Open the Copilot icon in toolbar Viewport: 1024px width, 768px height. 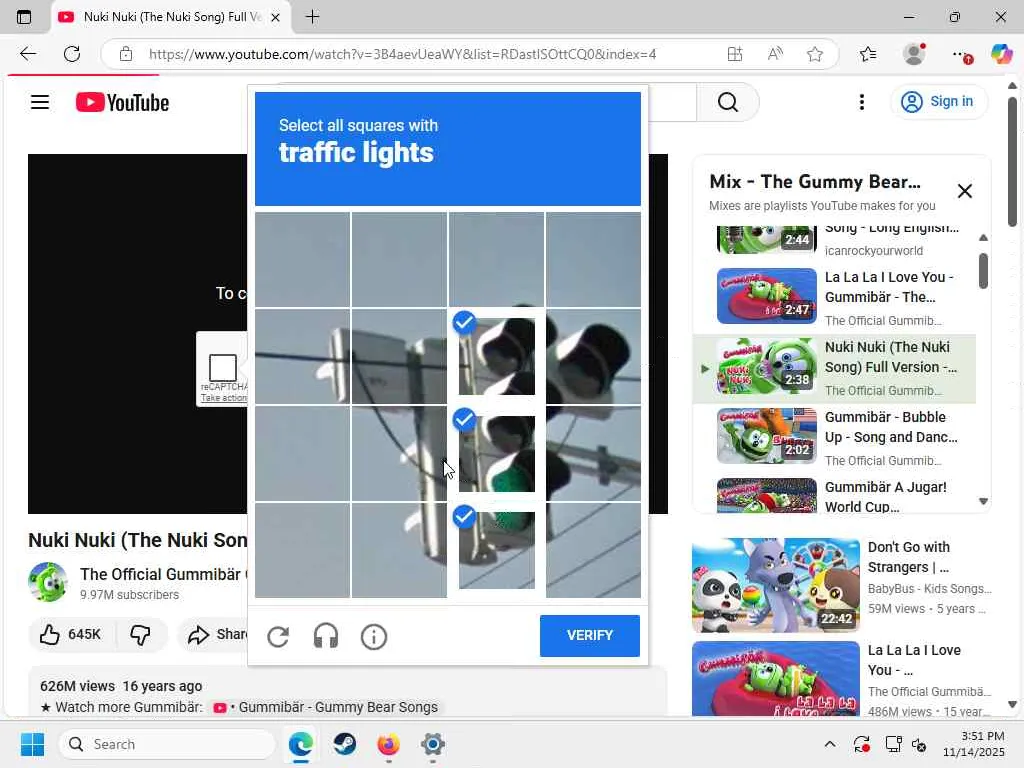1001,54
